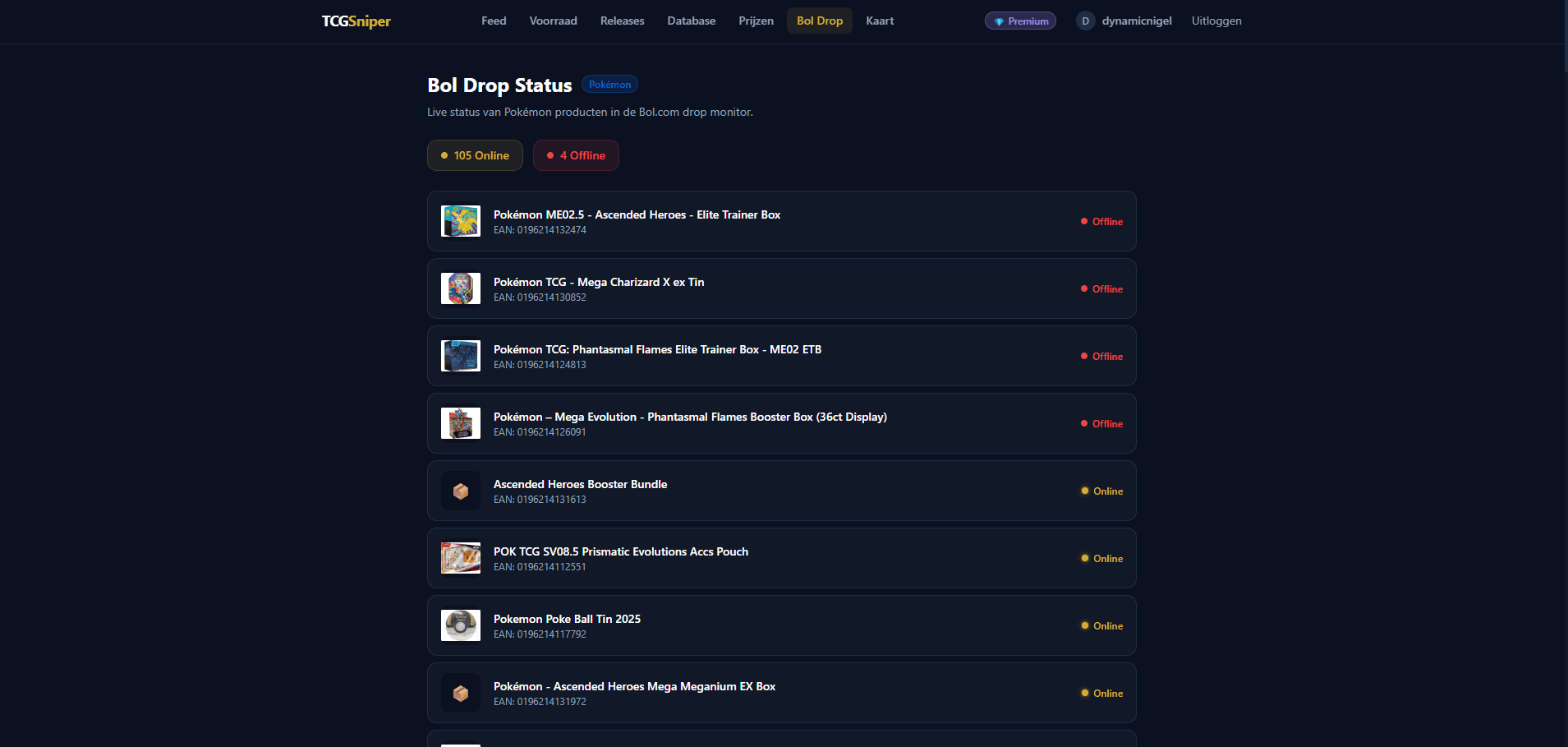Go to the Releases page

click(x=622, y=21)
